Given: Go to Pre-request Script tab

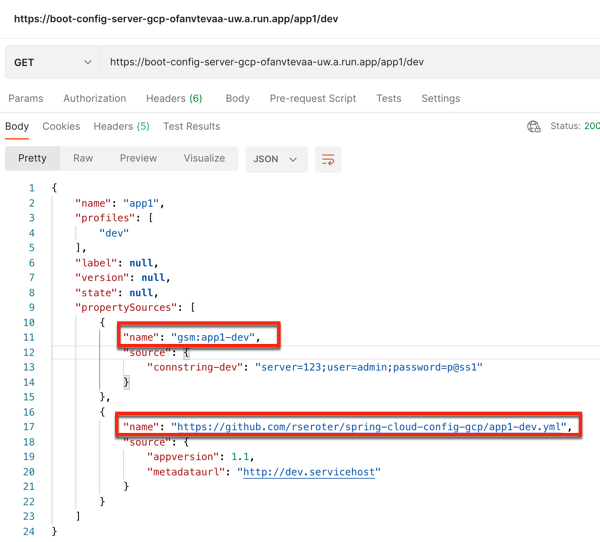Looking at the screenshot, I should (313, 99).
